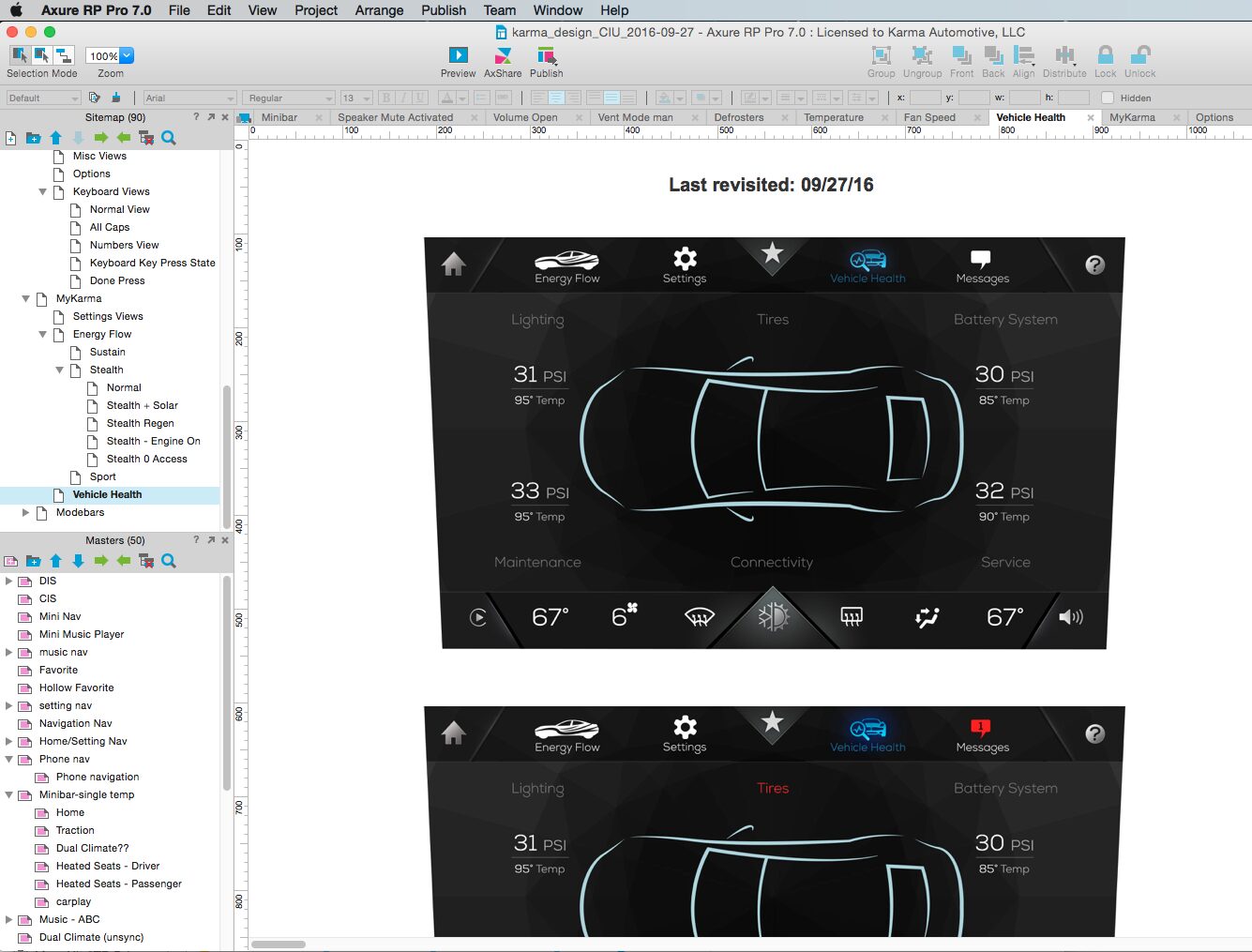Select the connector mode icon
The image size is (1252, 952).
[63, 55]
